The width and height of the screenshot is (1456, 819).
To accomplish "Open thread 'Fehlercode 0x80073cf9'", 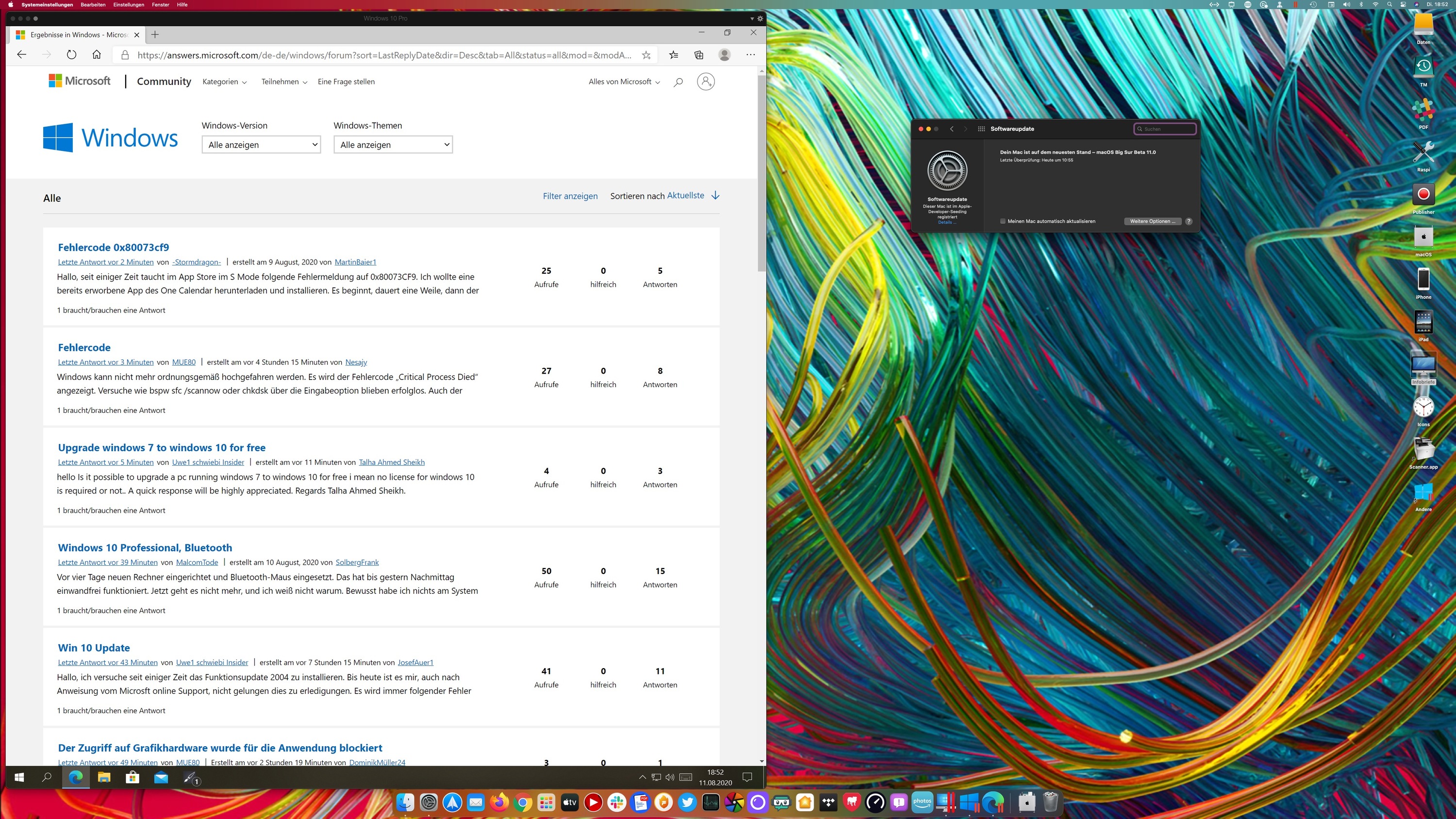I will pos(113,247).
